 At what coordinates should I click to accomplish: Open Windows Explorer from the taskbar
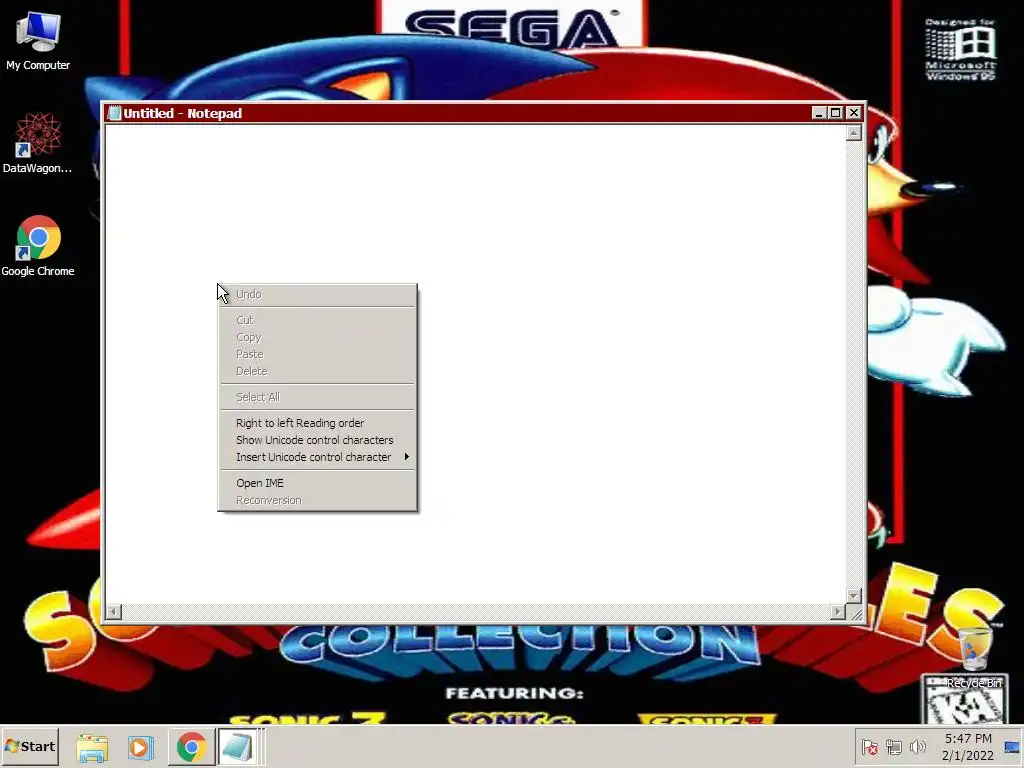tap(92, 747)
